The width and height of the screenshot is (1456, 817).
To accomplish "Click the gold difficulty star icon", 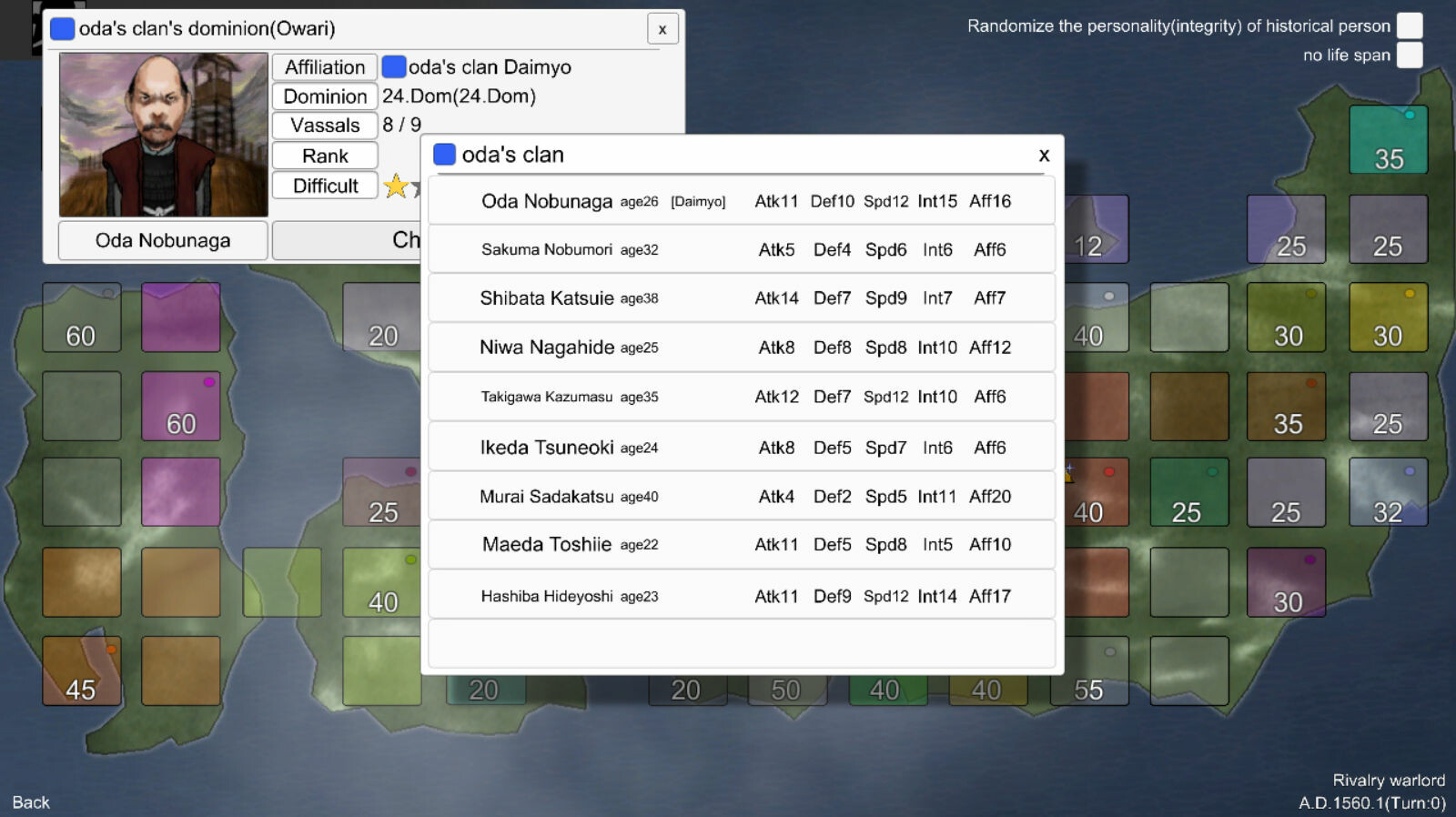I will click(396, 186).
